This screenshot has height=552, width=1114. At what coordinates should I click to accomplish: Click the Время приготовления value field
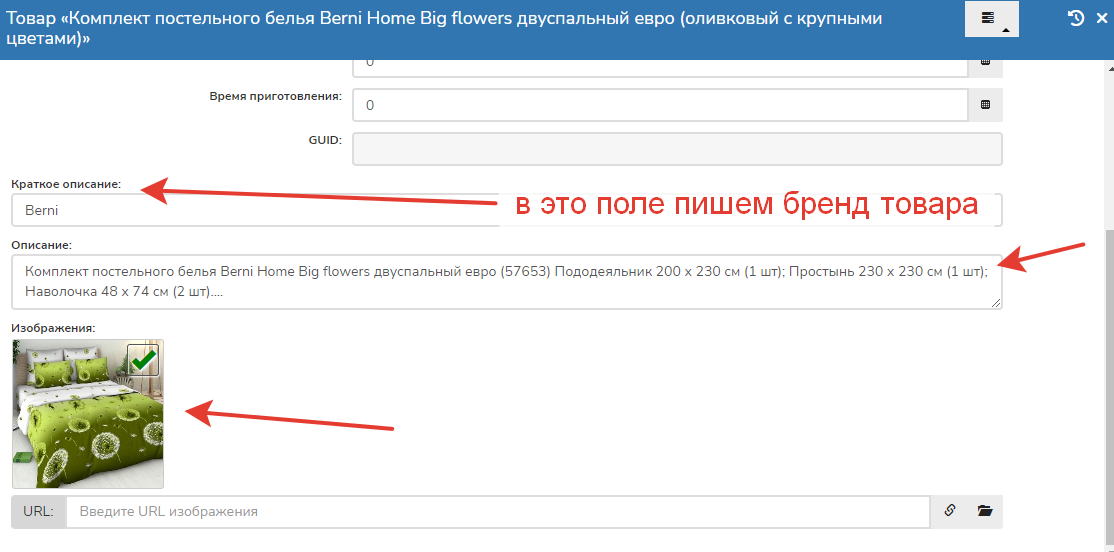coord(661,105)
